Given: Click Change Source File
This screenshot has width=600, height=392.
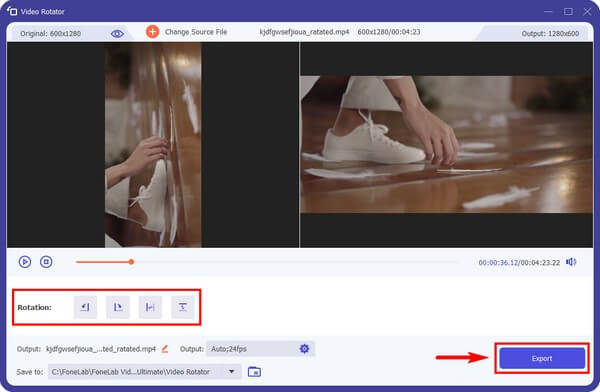Looking at the screenshot, I should 196,32.
